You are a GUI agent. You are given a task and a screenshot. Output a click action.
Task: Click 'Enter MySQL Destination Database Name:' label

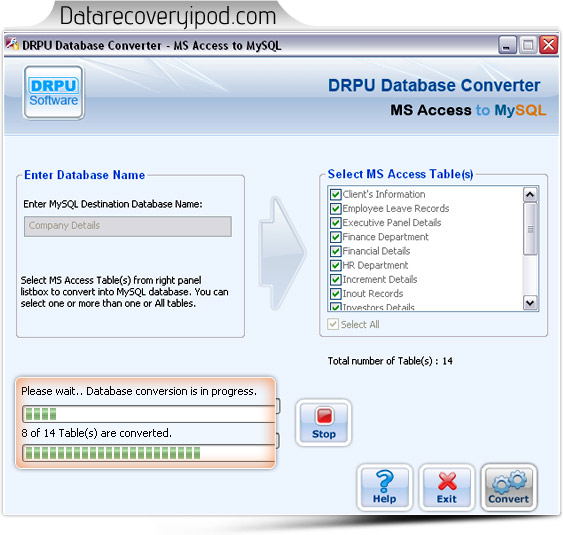coord(113,204)
